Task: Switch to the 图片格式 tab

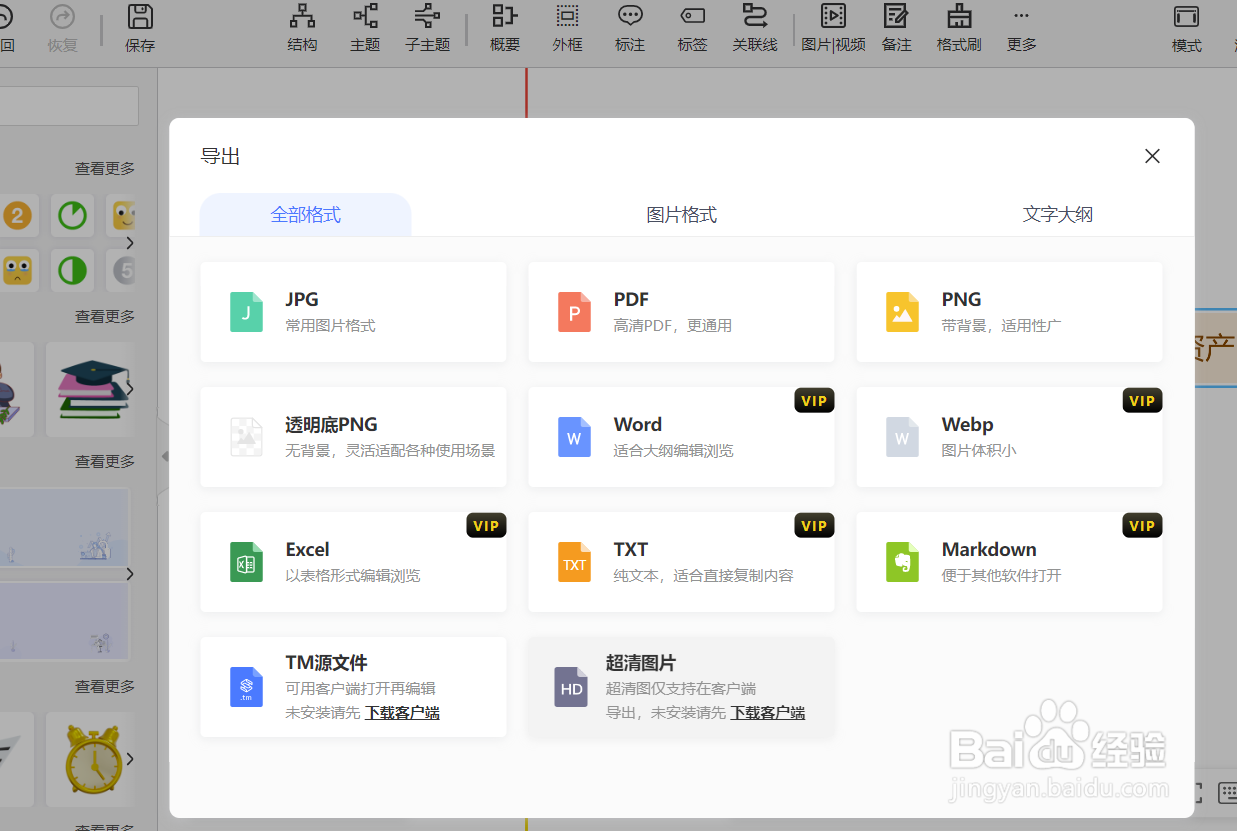Action: pyautogui.click(x=682, y=214)
